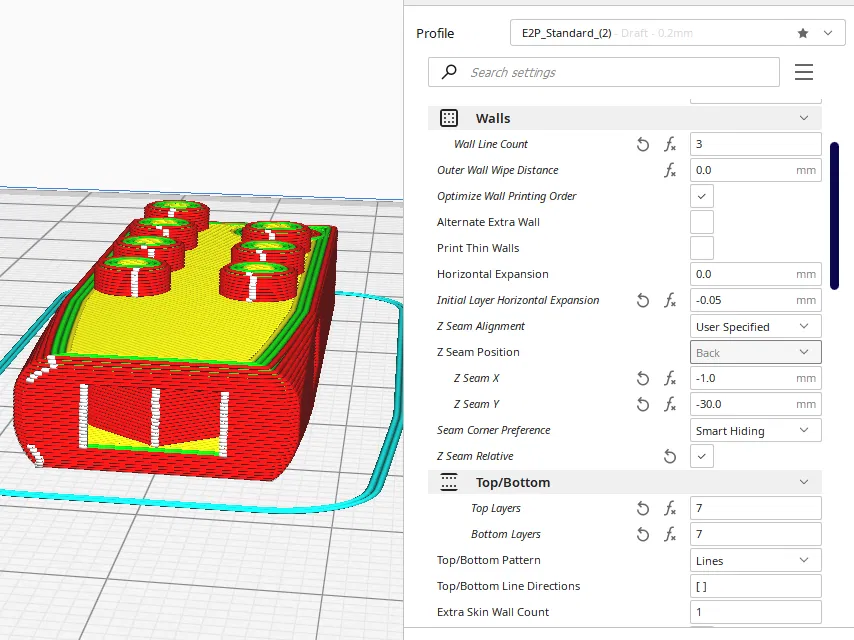Click the Search settings field
854x640 pixels.
click(603, 72)
